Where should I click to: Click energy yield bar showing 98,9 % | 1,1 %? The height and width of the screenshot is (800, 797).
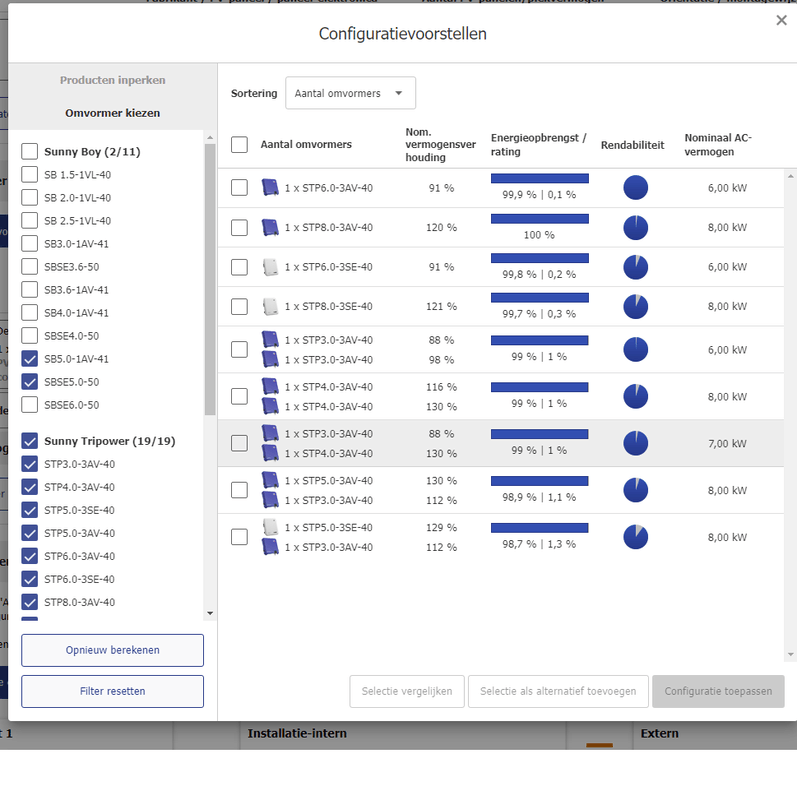point(539,481)
